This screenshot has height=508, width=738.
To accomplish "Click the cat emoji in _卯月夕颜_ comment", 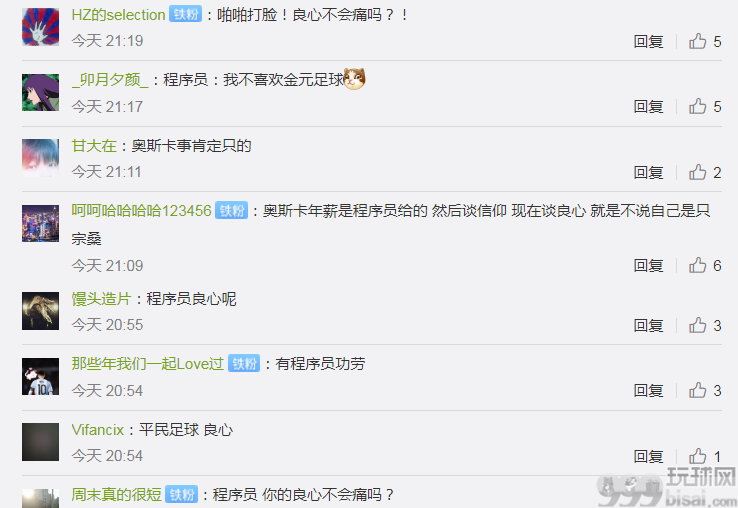I will (354, 79).
